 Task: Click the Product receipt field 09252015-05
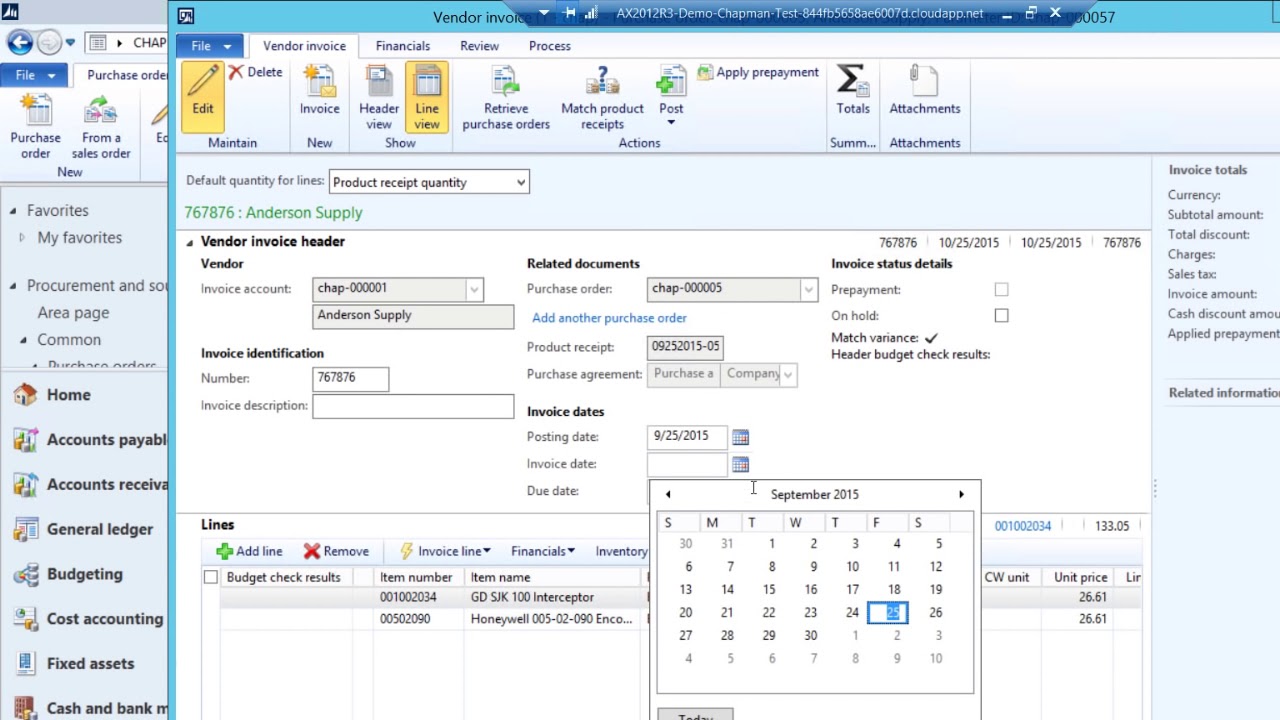[685, 347]
